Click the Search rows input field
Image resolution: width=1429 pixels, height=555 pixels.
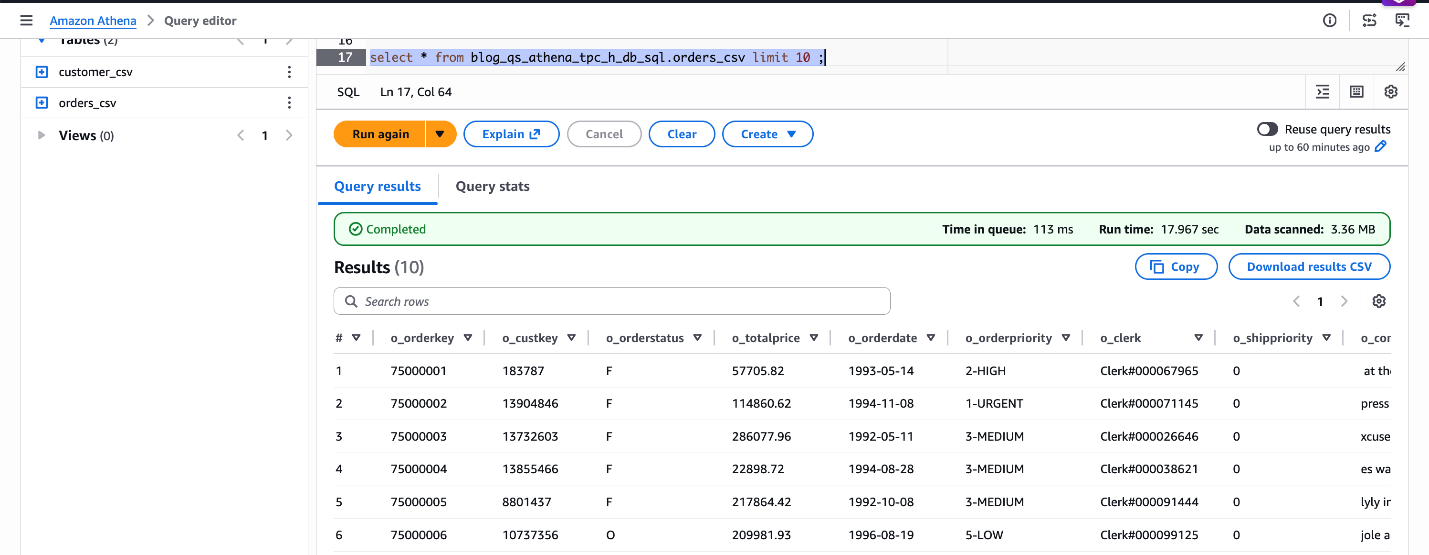click(612, 301)
